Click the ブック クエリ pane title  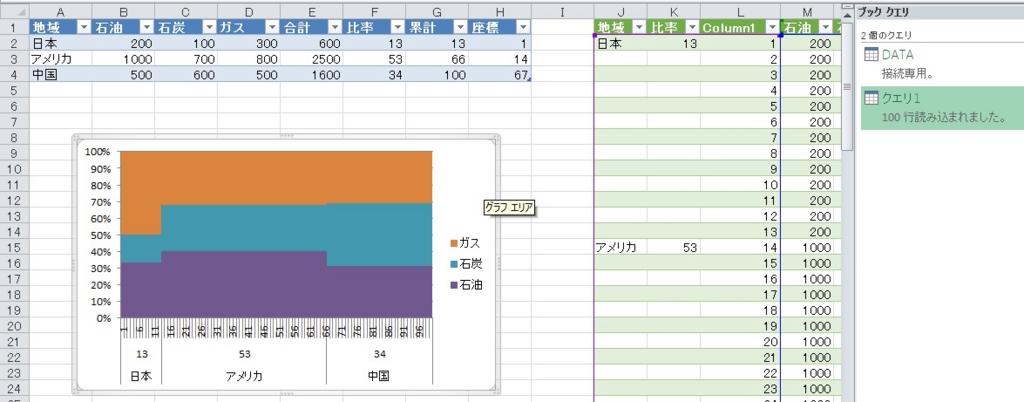click(884, 12)
